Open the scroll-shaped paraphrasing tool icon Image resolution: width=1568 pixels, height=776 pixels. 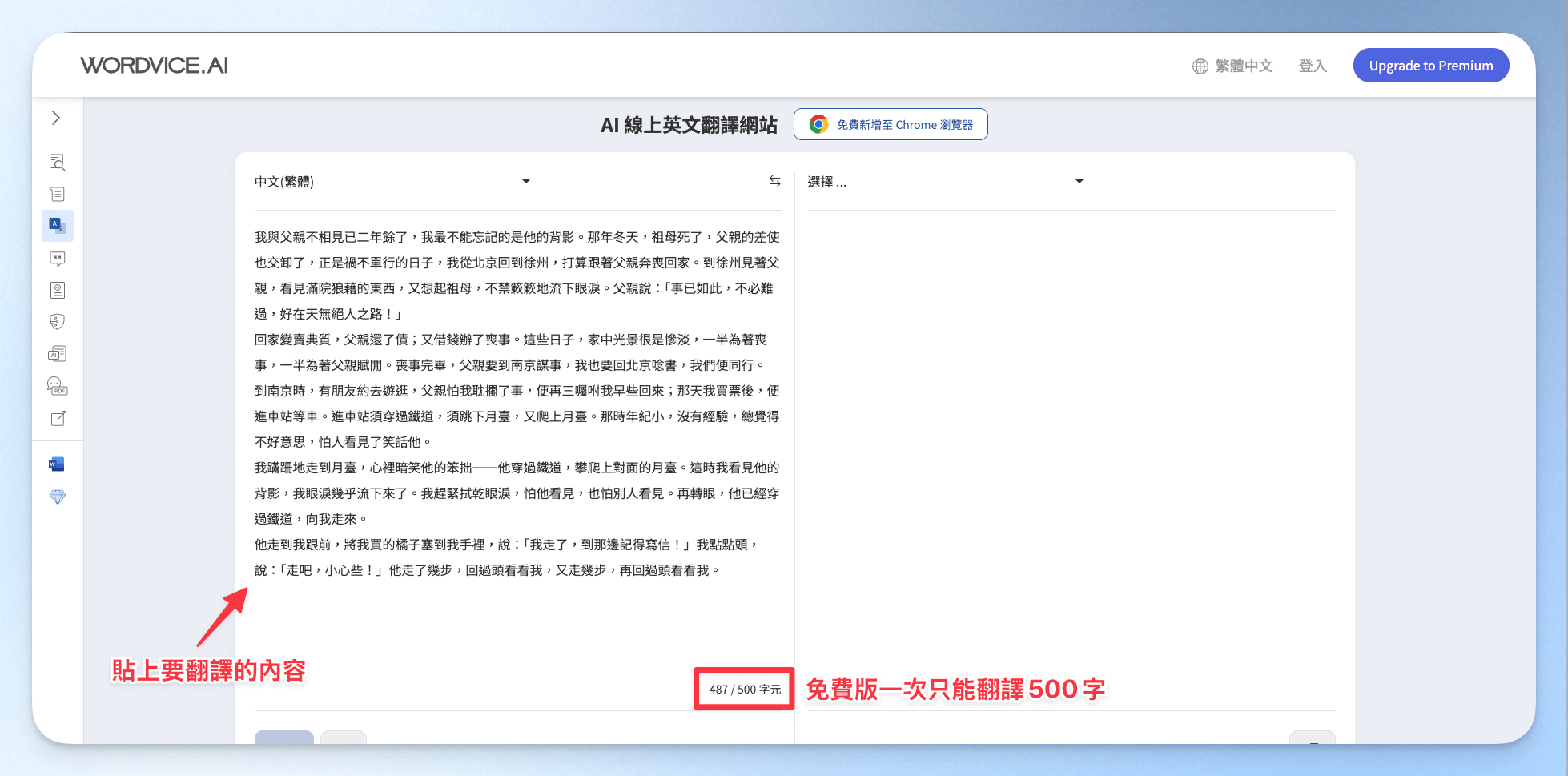57,194
